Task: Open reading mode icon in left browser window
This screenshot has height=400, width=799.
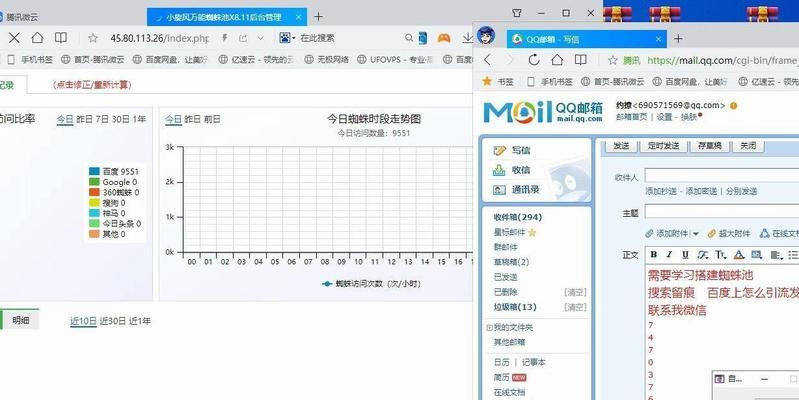Action: click(61, 38)
